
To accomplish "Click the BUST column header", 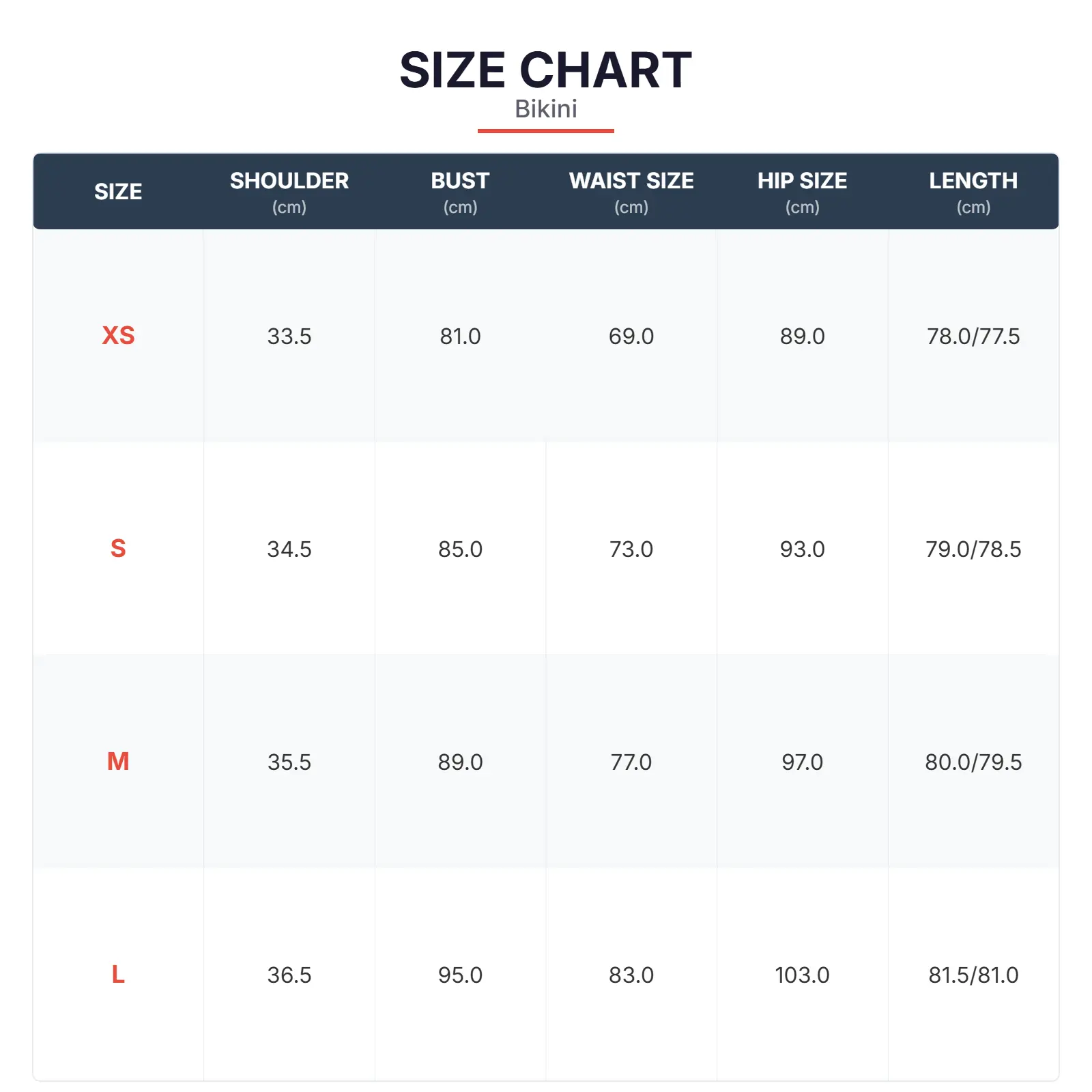I will [x=460, y=181].
